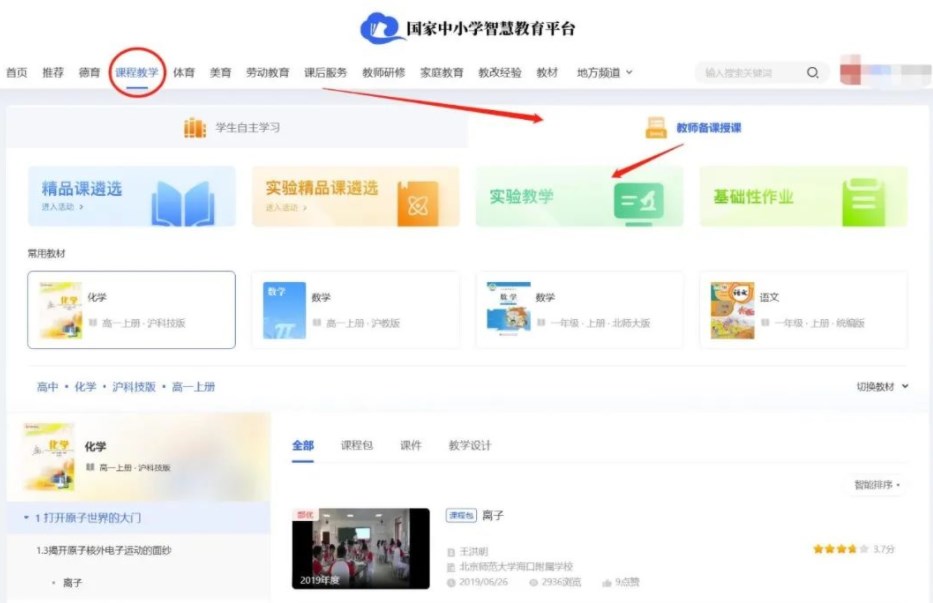
Task: Open the 智能排序 sort dropdown
Action: click(x=877, y=485)
